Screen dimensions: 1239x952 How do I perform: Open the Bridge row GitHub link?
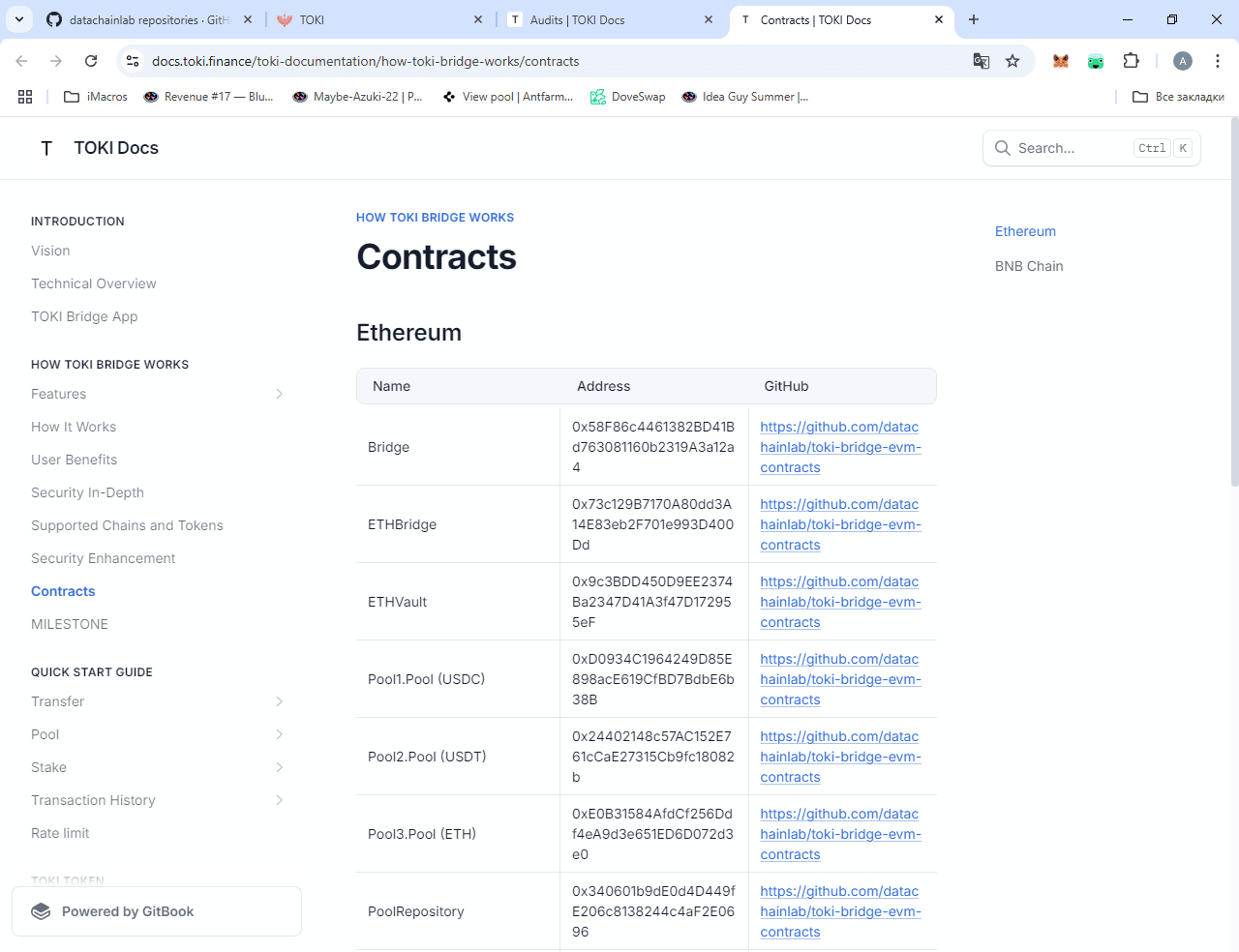tap(840, 447)
